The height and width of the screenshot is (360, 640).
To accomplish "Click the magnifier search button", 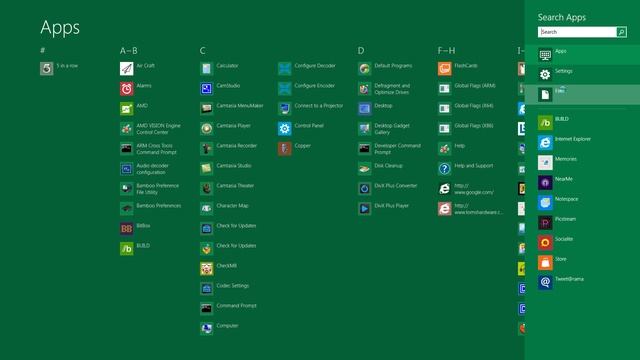I will click(x=622, y=32).
